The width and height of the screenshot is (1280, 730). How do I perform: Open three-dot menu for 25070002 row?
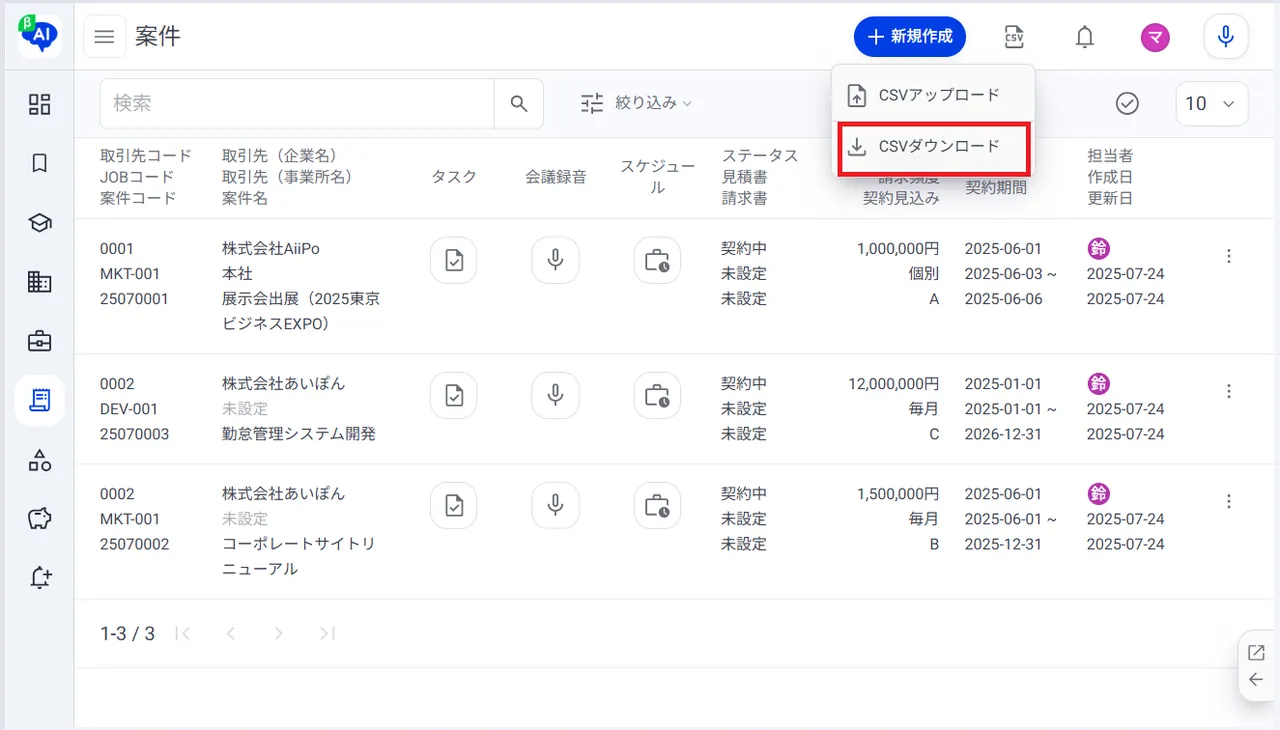click(1229, 501)
